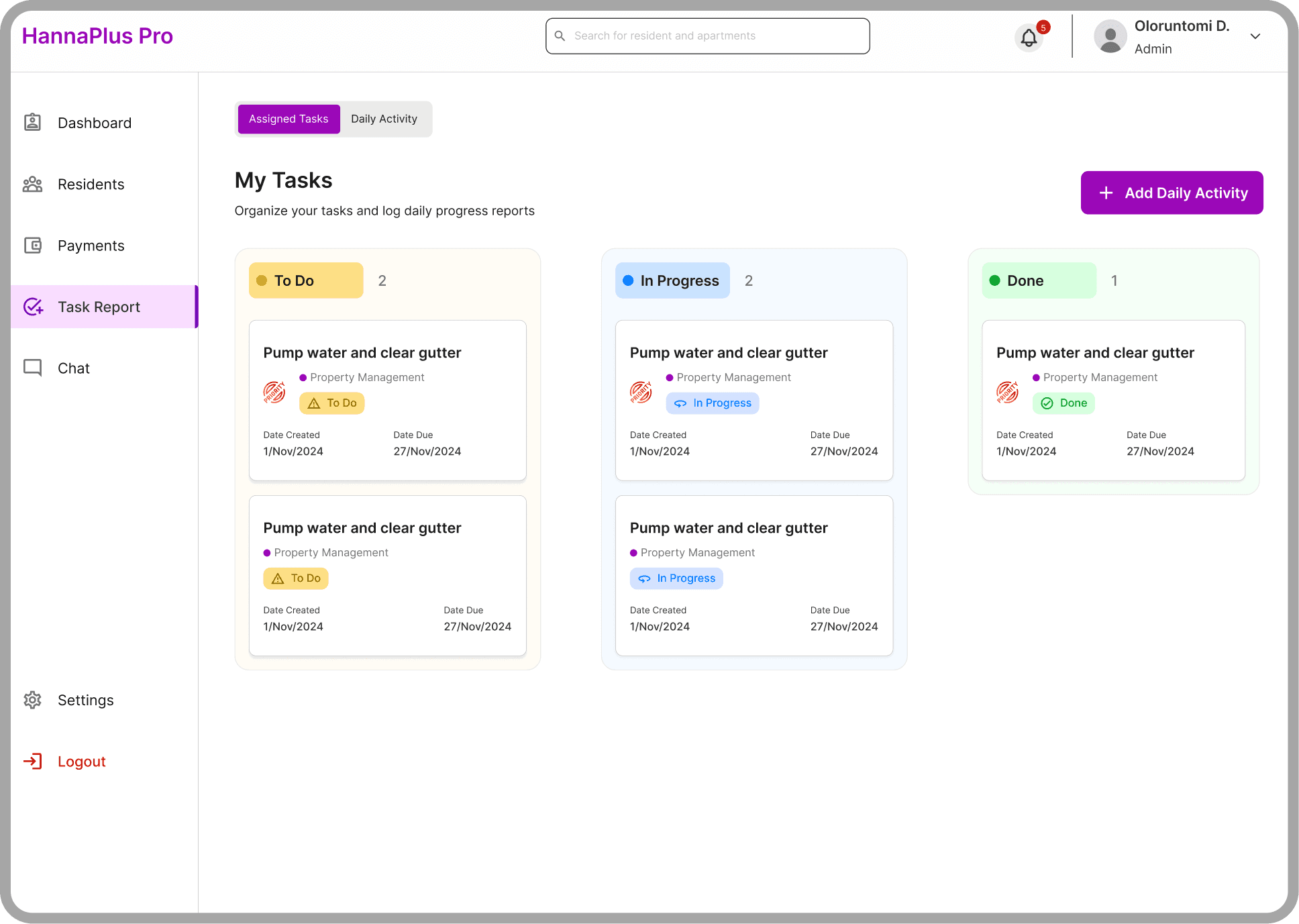Click the To Do column header badge
The height and width of the screenshot is (924, 1299).
[x=306, y=280]
